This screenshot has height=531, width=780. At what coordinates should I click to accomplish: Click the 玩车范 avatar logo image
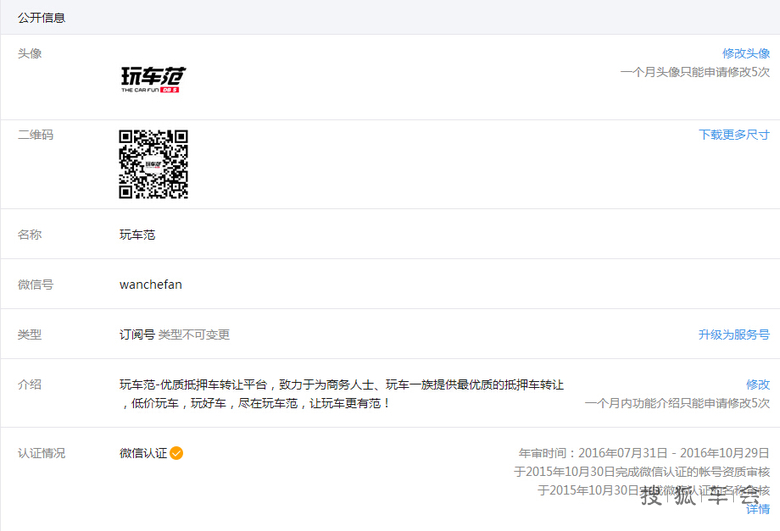click(153, 79)
